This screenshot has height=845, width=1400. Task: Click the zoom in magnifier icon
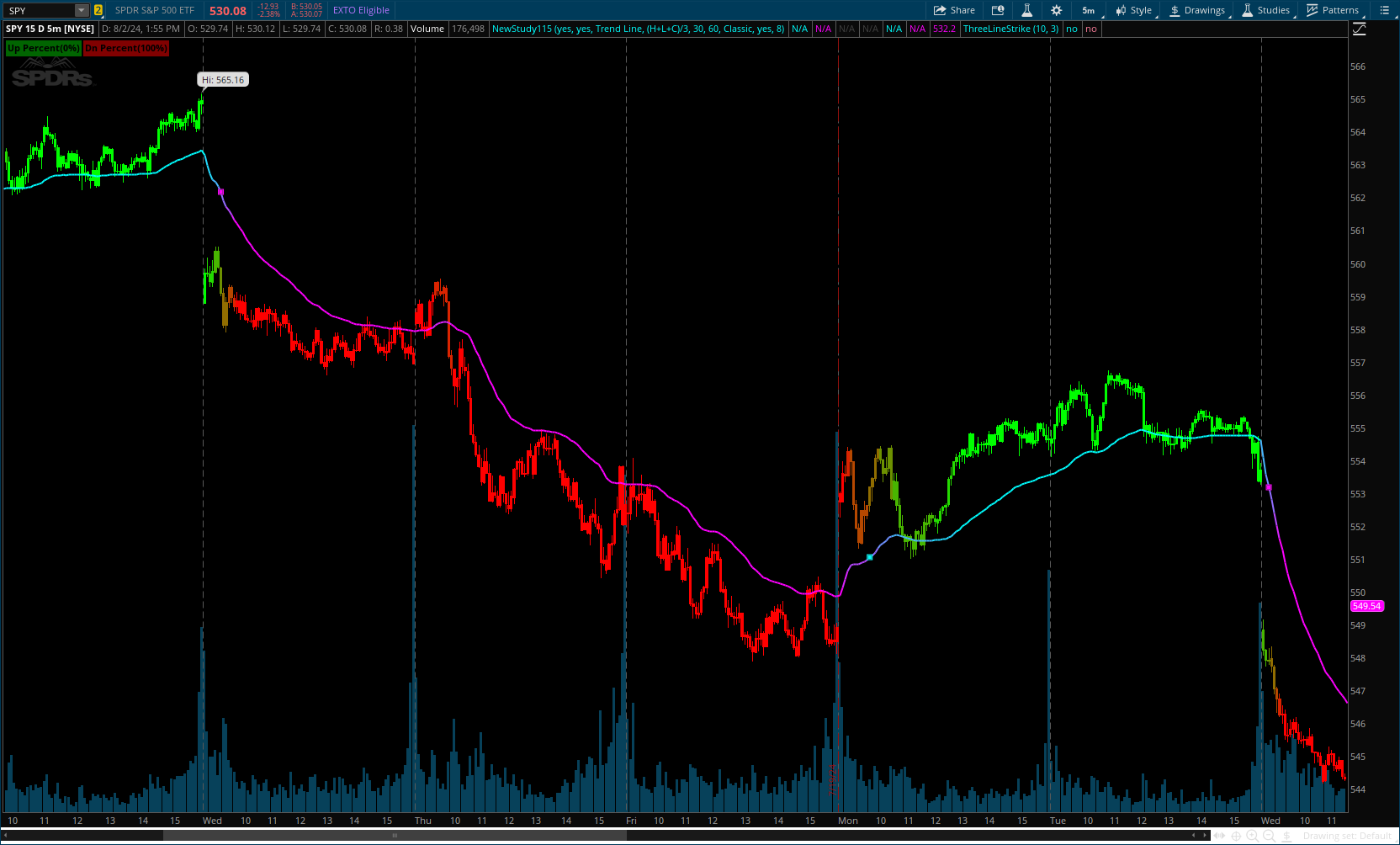1253,837
